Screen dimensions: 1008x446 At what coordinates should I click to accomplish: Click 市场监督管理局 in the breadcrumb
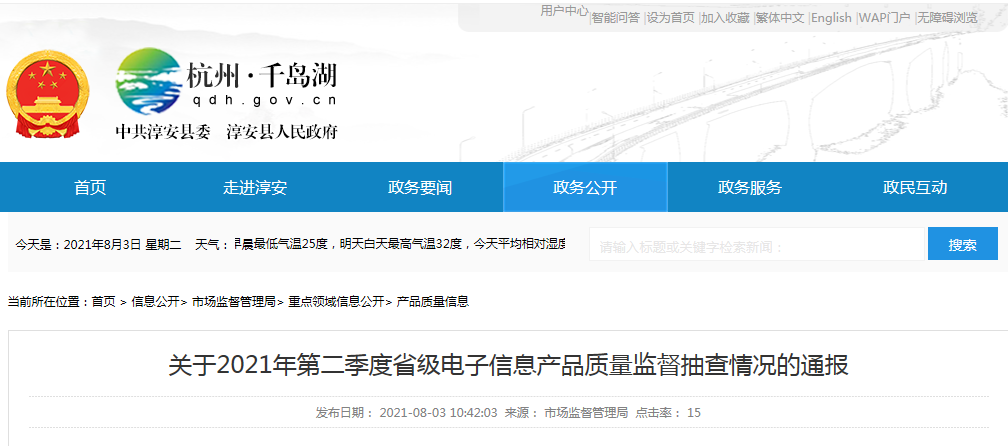click(234, 301)
